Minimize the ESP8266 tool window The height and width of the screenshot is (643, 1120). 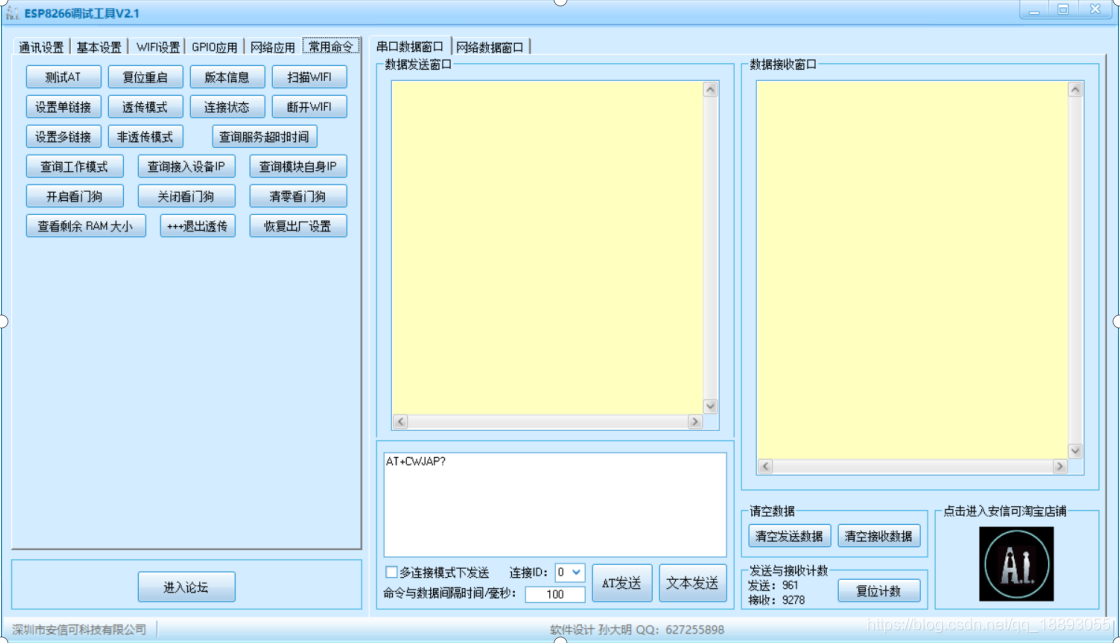[x=1034, y=10]
